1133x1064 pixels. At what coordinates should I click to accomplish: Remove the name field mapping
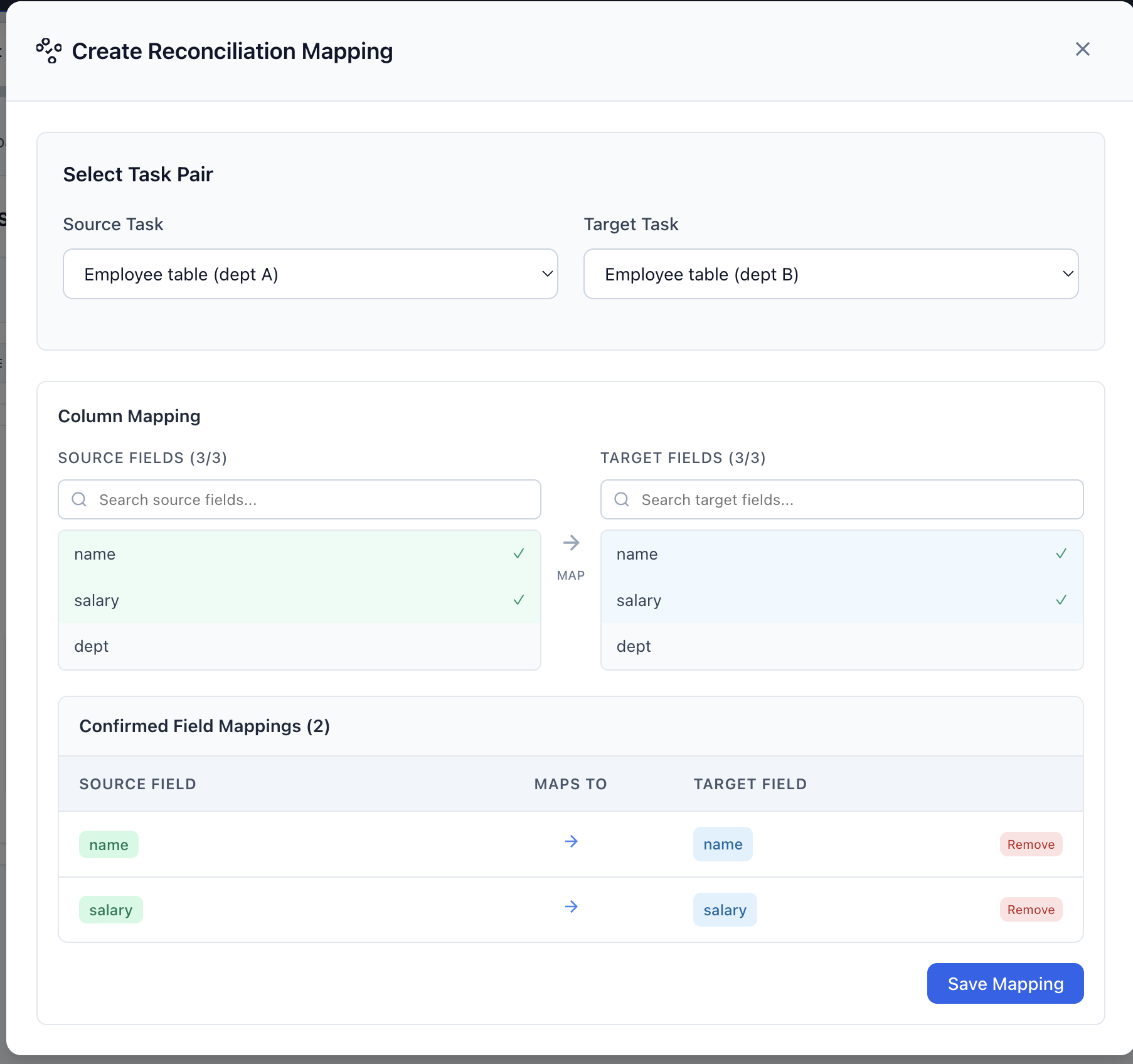1031,844
